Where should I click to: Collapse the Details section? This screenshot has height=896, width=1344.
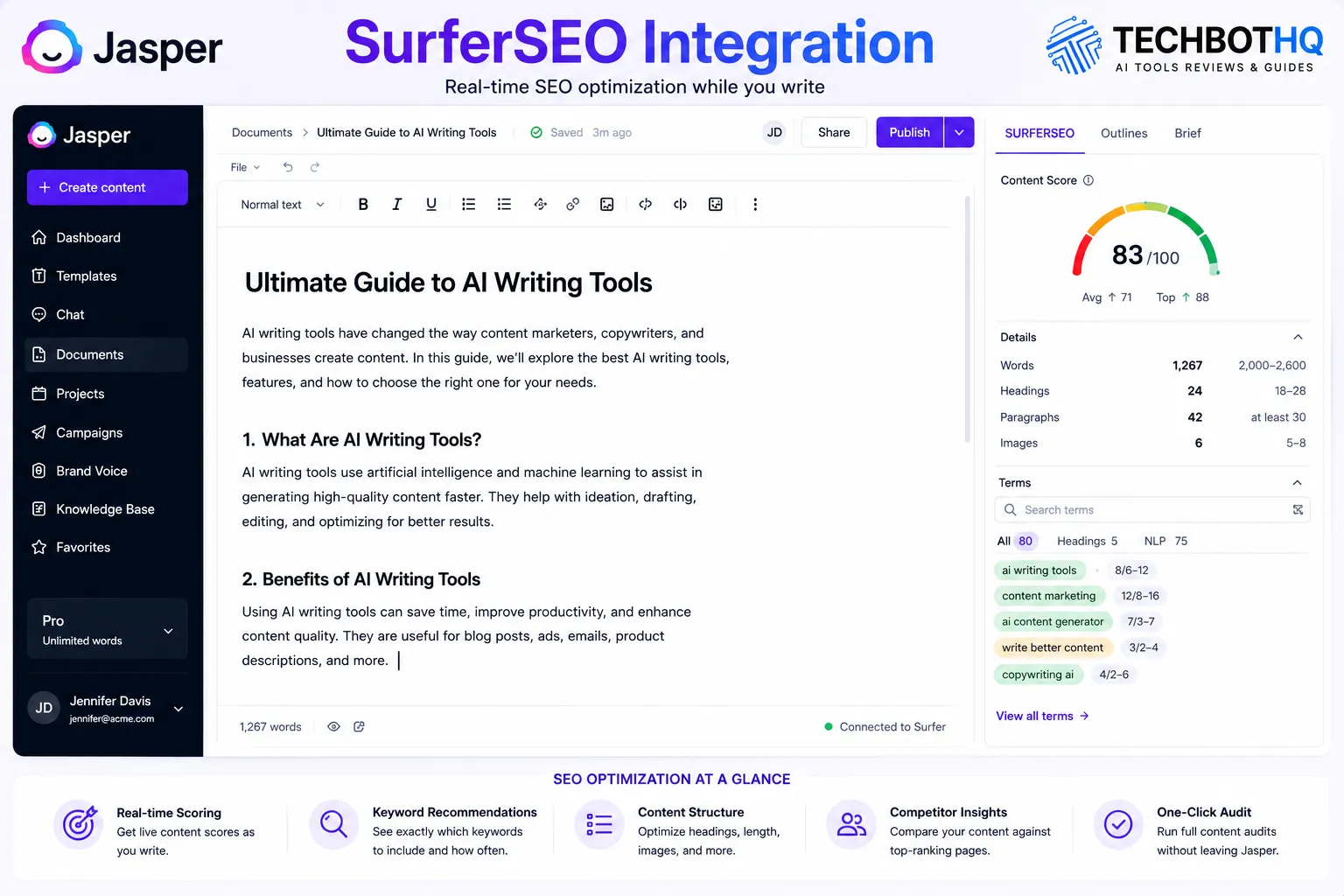1298,337
